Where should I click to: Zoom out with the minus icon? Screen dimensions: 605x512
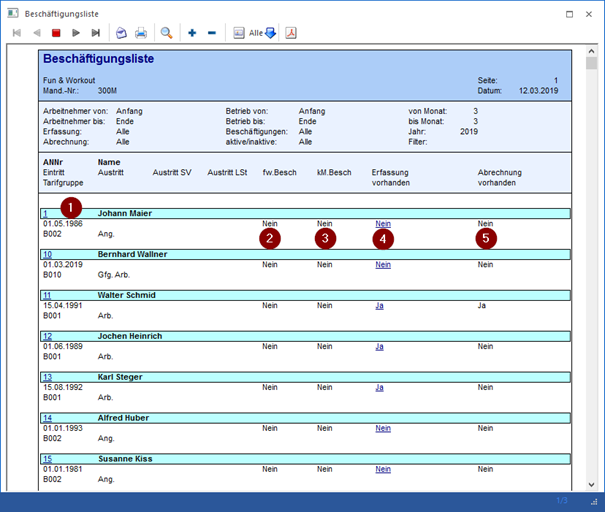pos(212,33)
